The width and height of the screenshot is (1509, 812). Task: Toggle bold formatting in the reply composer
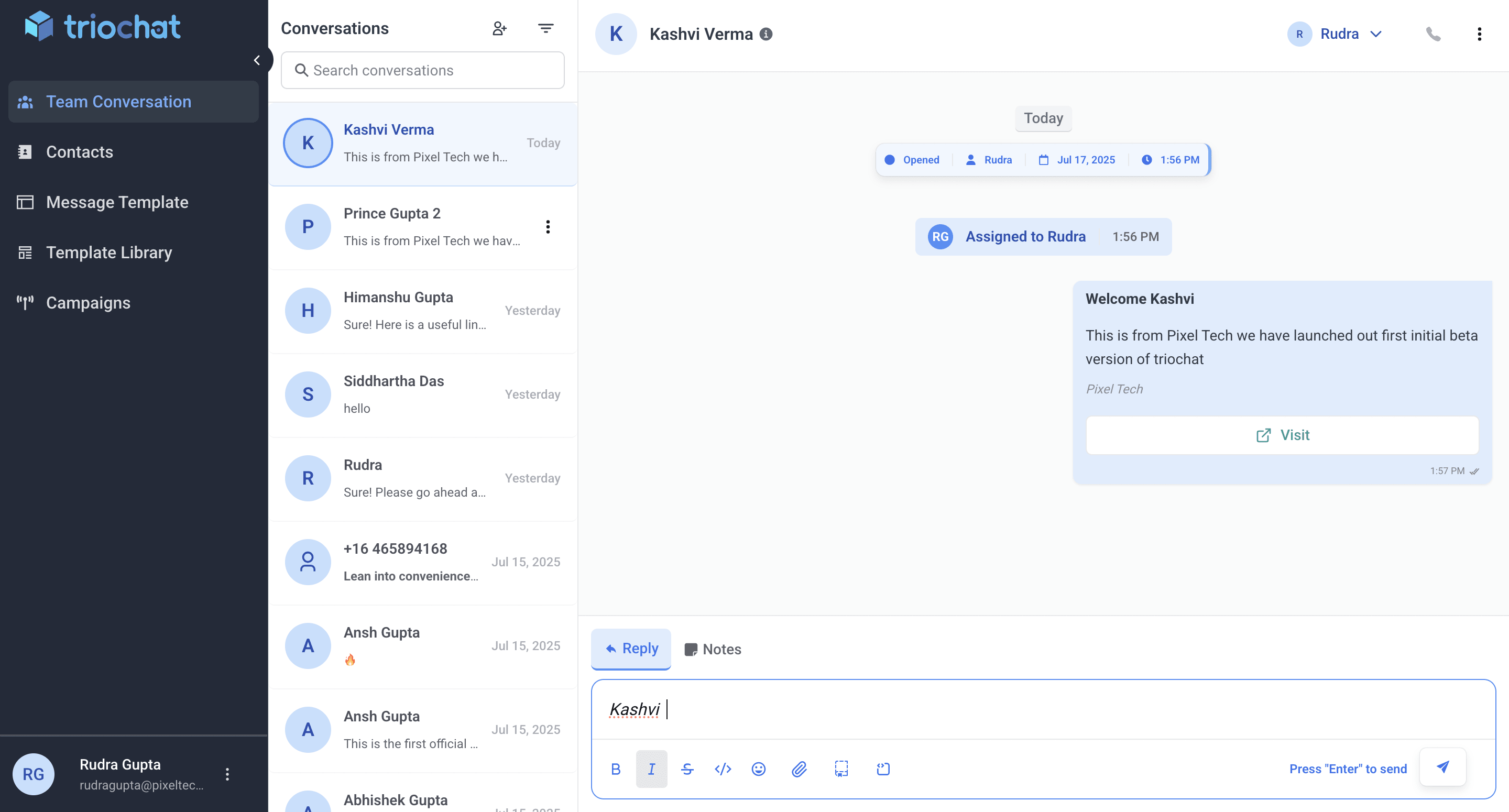(616, 769)
